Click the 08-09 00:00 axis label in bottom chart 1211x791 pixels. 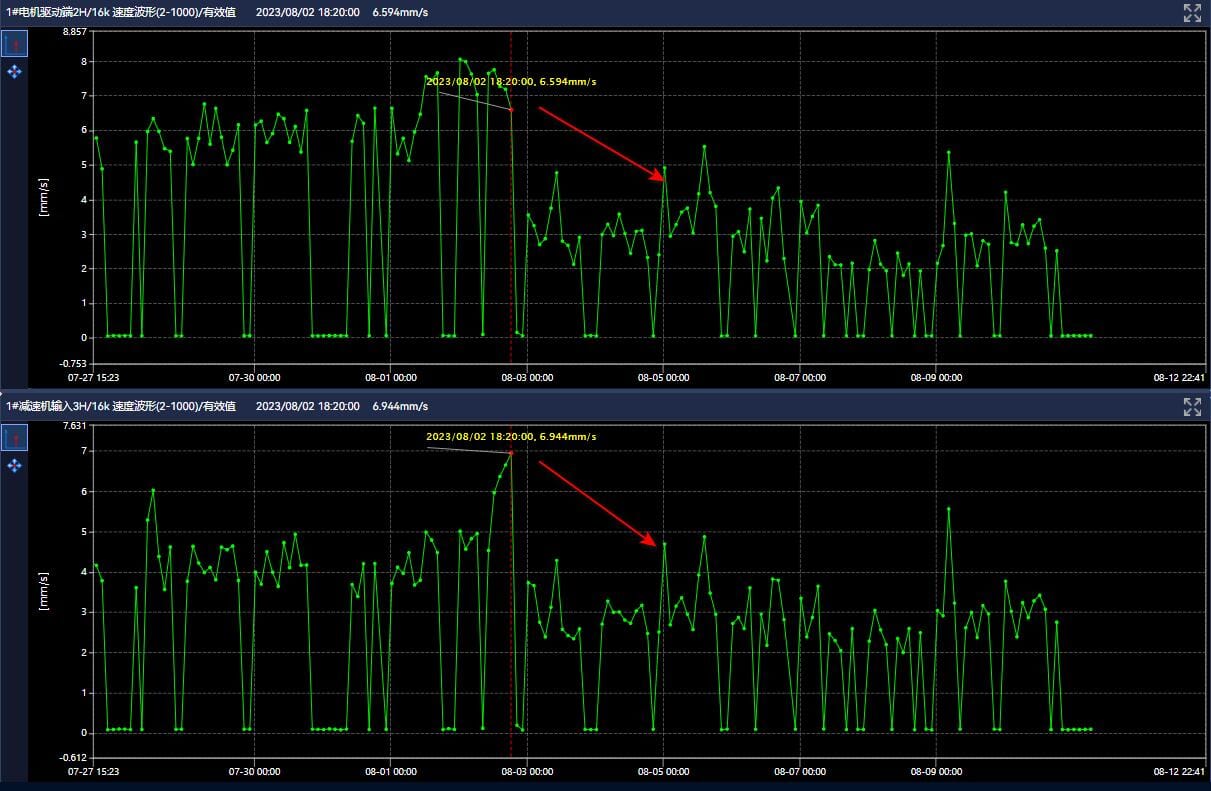pyautogui.click(x=936, y=772)
